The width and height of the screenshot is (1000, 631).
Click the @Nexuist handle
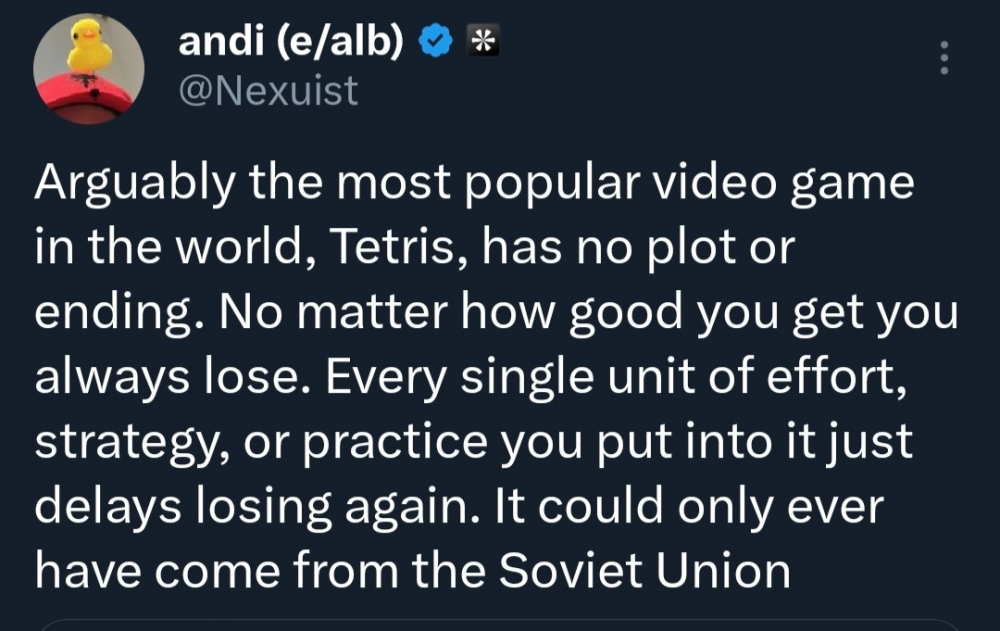[x=267, y=91]
